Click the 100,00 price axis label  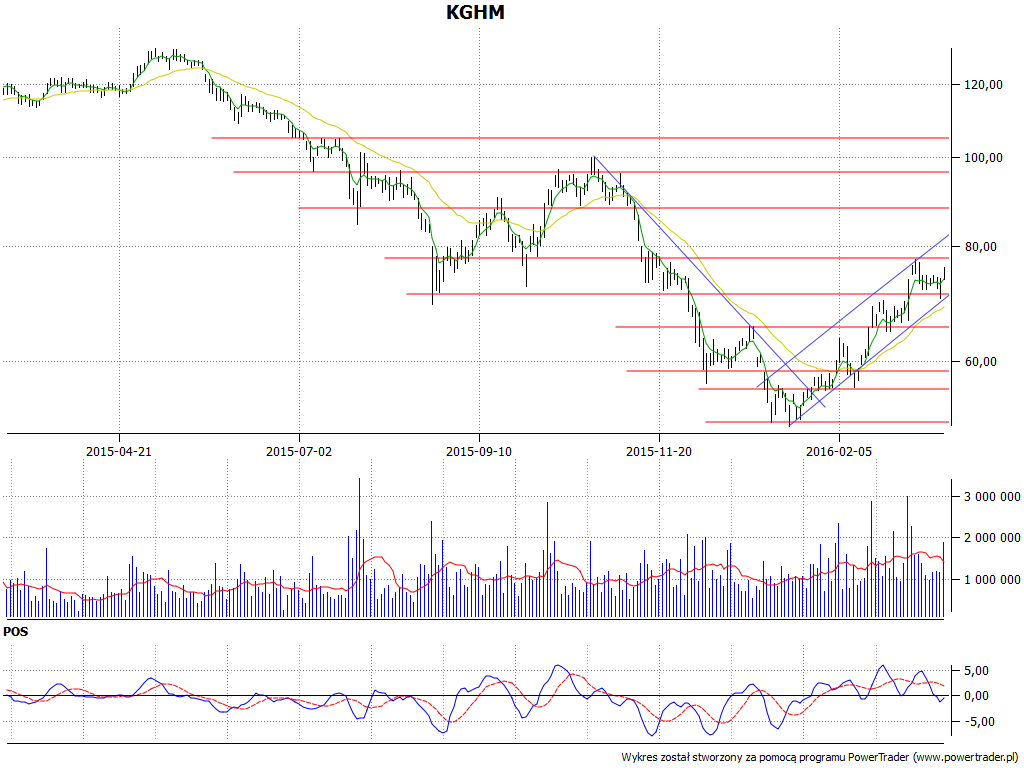983,157
